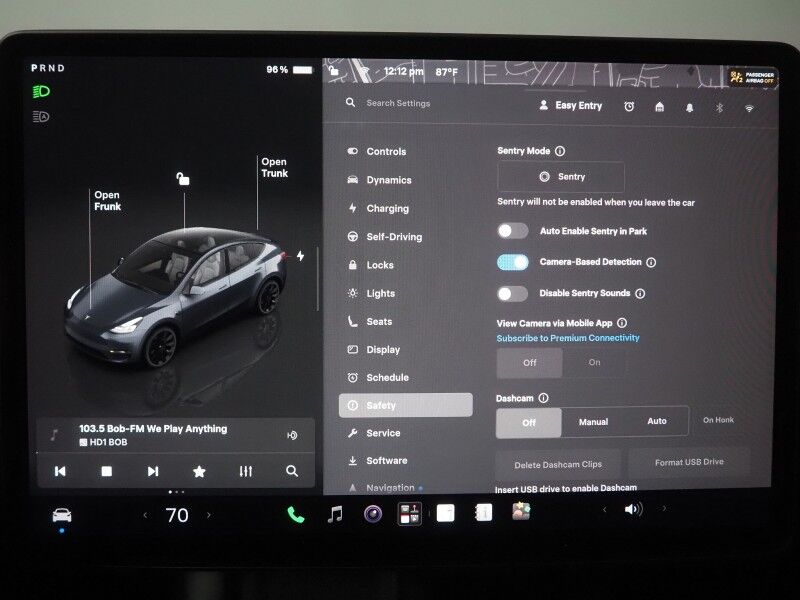800x600 pixels.
Task: Decrease temperature with left chevron
Action: coord(145,515)
